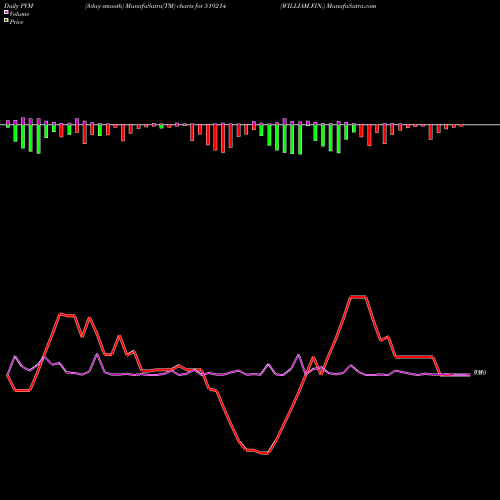Click the WILLIAM.FIN MunafaSutra.com label
The height and width of the screenshot is (500, 500).
pyautogui.click(x=328, y=6)
